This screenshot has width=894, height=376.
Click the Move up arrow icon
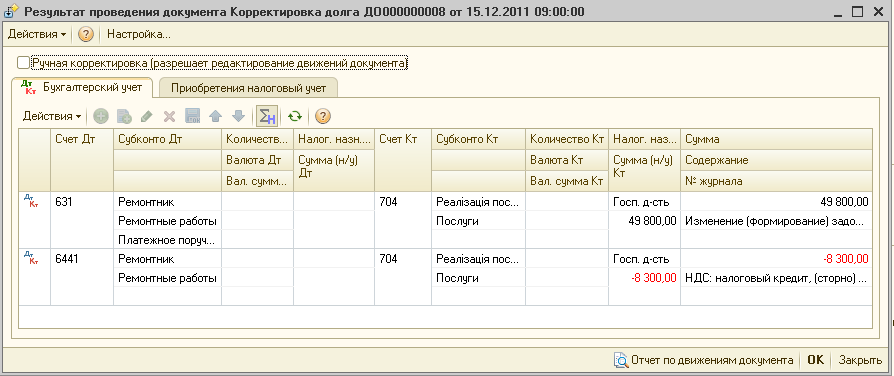coord(216,116)
